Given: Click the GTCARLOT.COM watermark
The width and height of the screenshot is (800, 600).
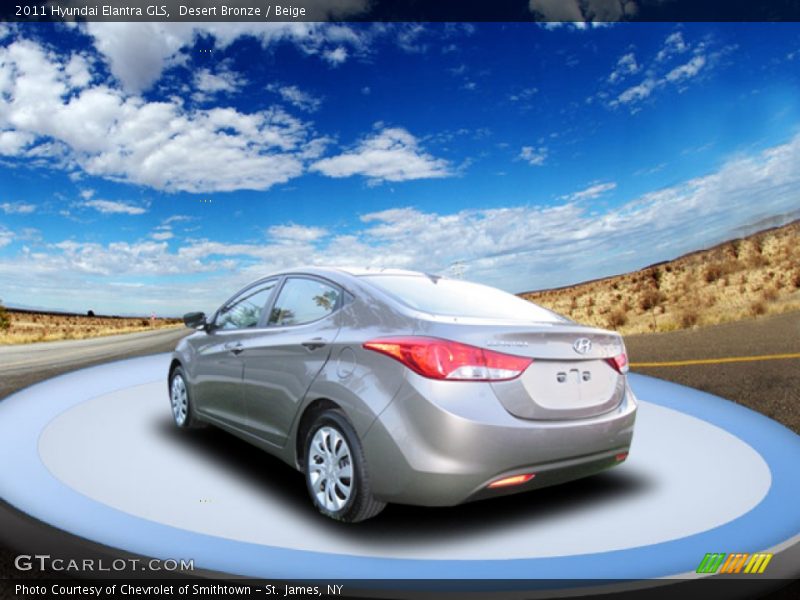Looking at the screenshot, I should [104, 564].
